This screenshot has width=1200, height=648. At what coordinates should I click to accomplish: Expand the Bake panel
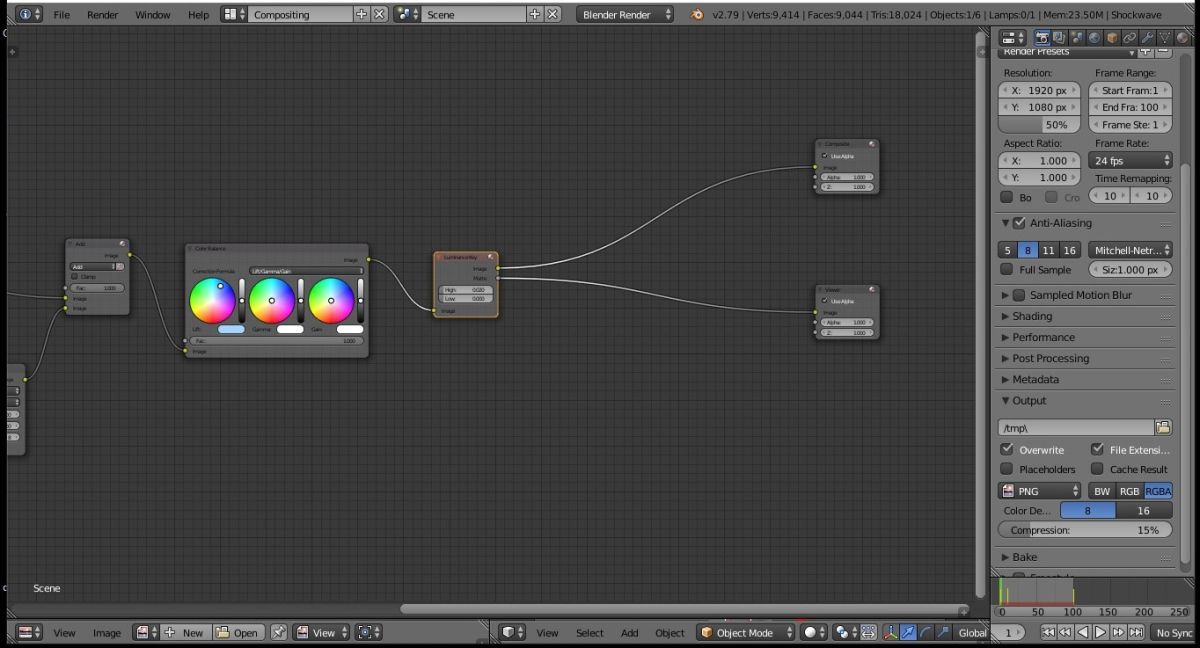1024,557
